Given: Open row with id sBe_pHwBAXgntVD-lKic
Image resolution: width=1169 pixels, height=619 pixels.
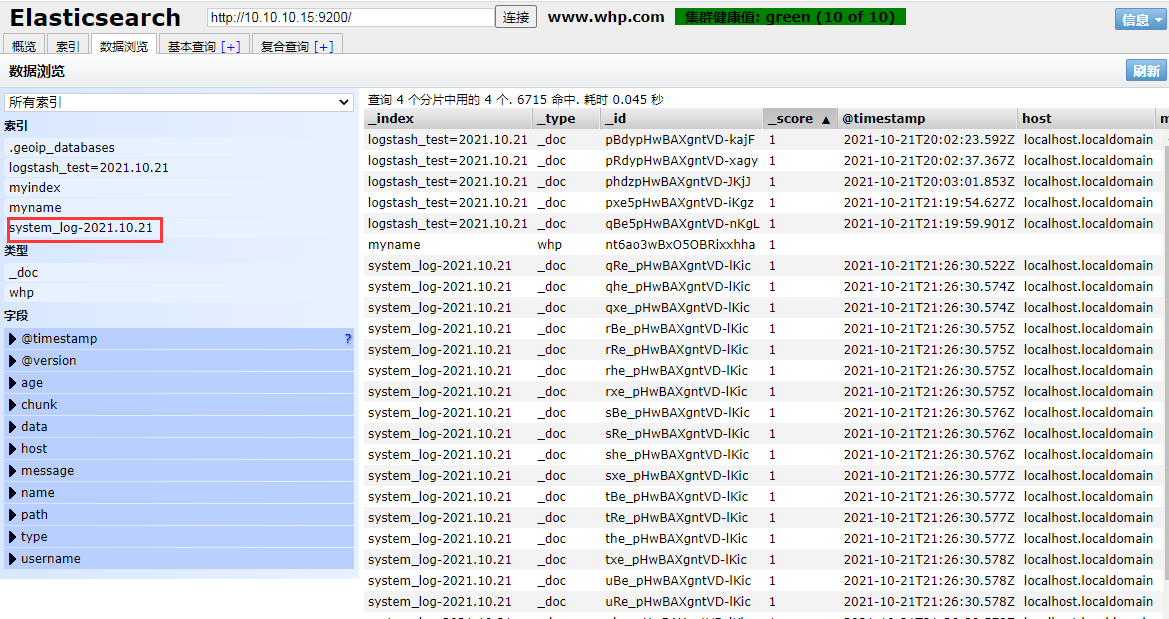Looking at the screenshot, I should 677,412.
